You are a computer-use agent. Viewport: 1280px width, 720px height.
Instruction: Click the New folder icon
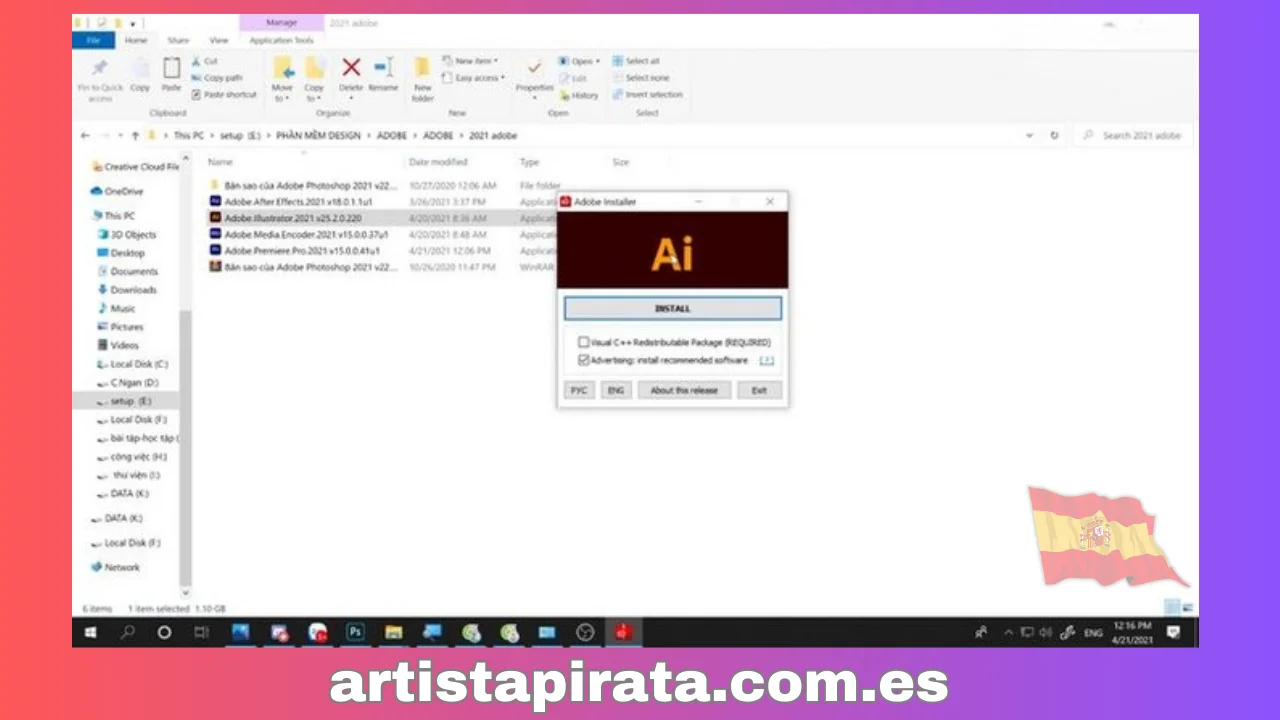click(423, 67)
